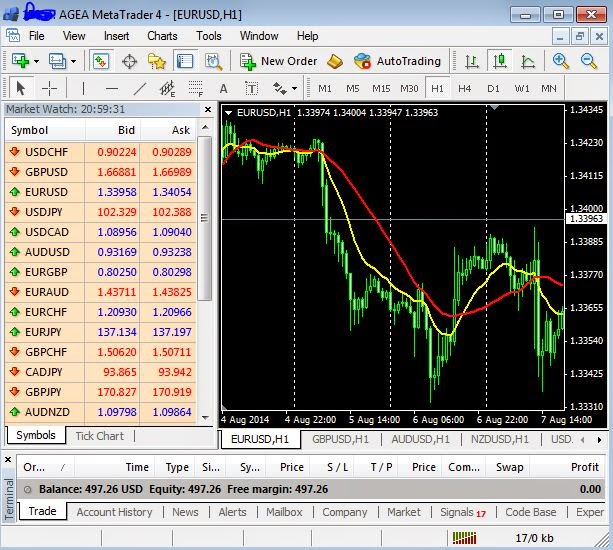Open the Signals terminal tab
This screenshot has width=613, height=550.
(x=463, y=512)
